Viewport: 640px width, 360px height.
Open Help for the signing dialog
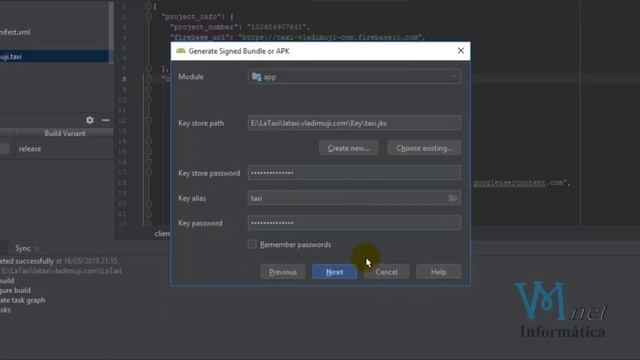pos(439,272)
